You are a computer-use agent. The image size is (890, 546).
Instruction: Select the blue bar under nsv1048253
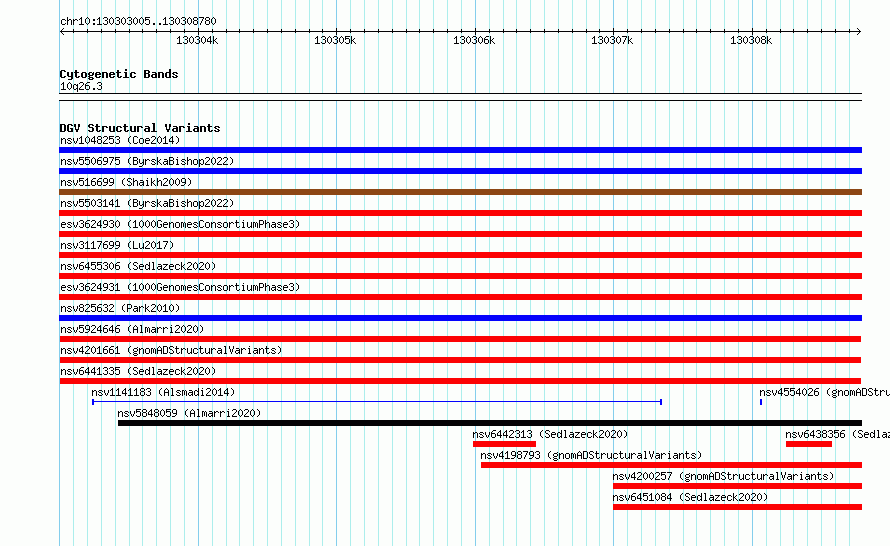tap(460, 150)
